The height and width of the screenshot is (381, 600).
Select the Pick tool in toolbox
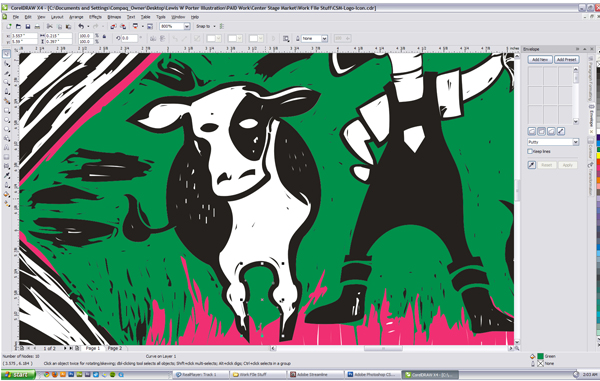(x=7, y=54)
